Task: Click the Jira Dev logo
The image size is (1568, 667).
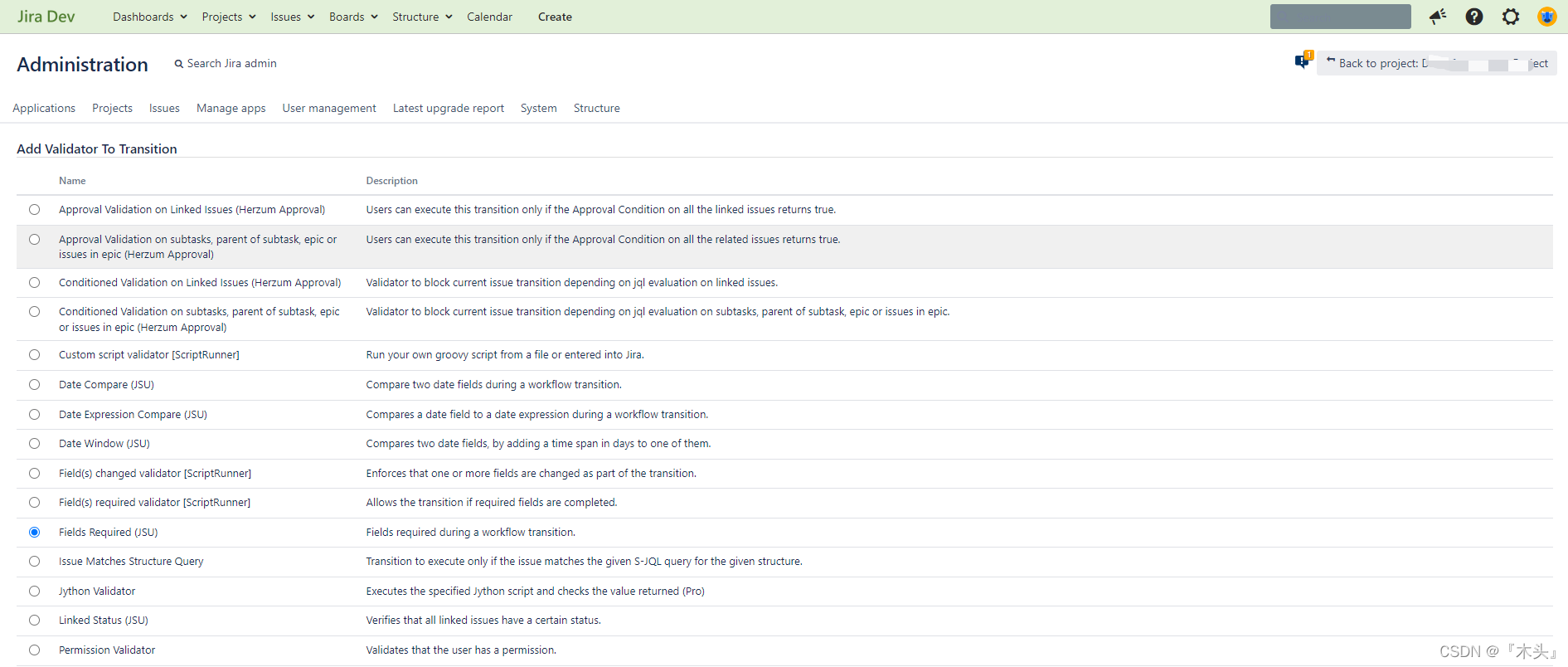Action: pos(46,17)
